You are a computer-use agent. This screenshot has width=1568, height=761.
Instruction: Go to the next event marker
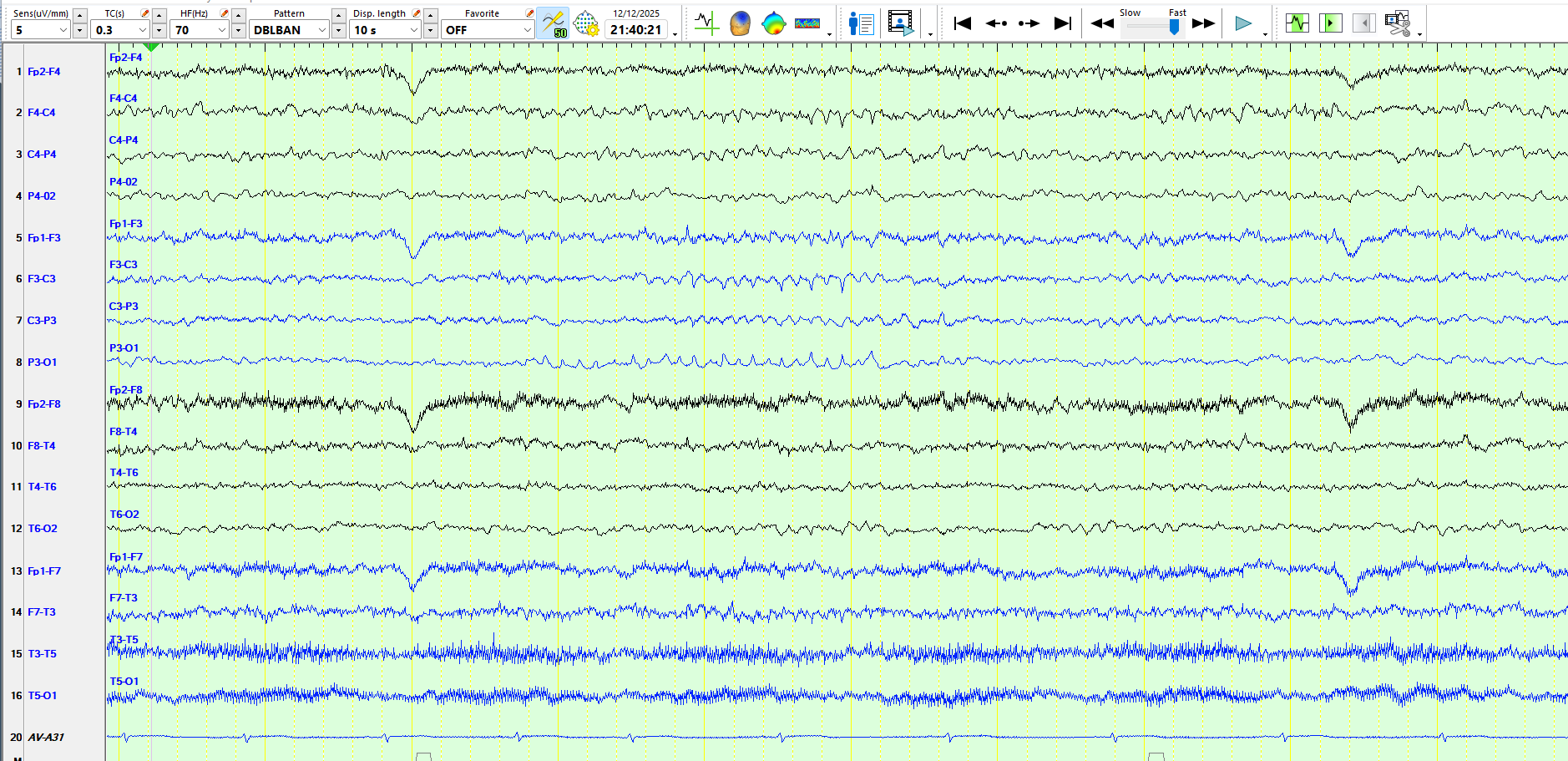click(x=1029, y=23)
